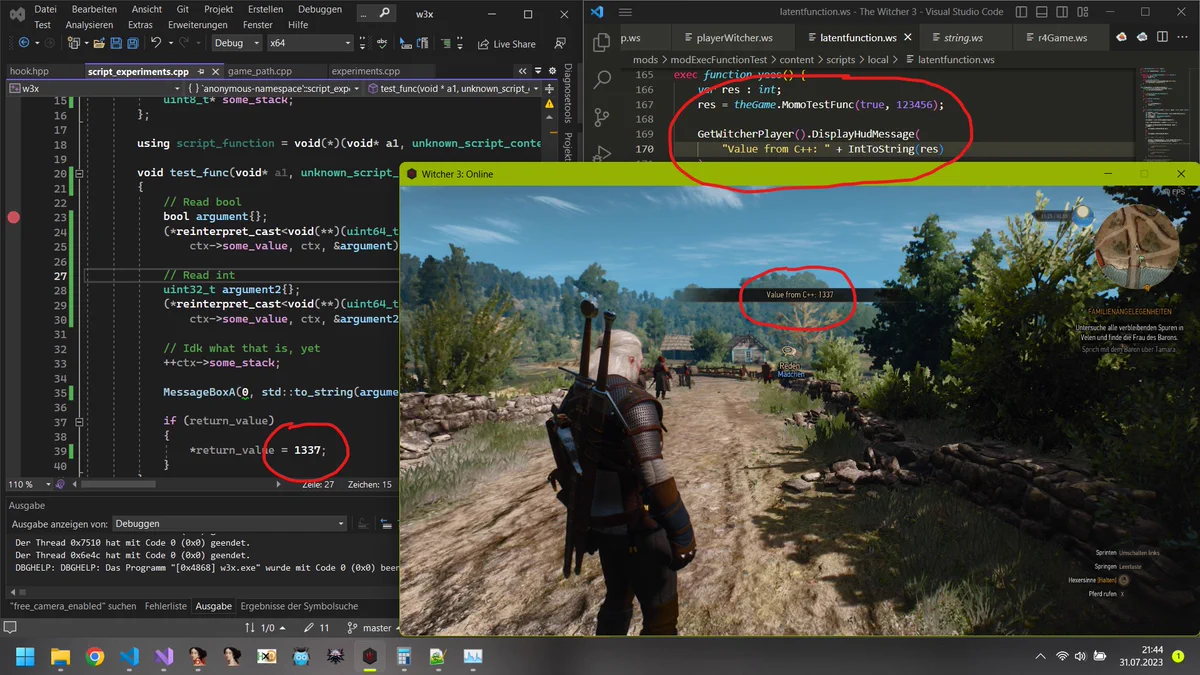The height and width of the screenshot is (675, 1200).
Task: Click the navigate backward arrow icon
Action: pyautogui.click(x=23, y=44)
